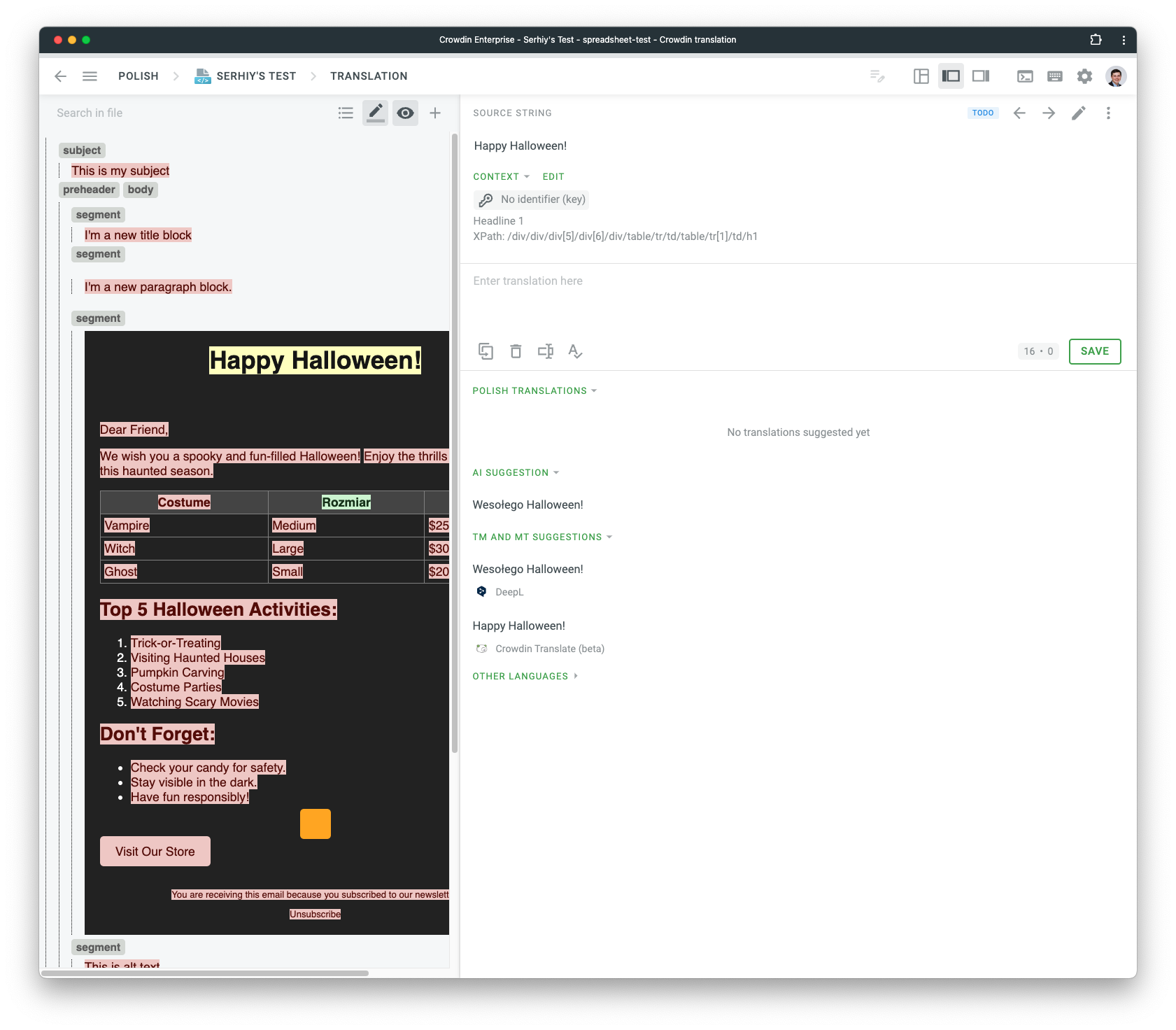Collapse the AI Suggestion section
The height and width of the screenshot is (1030, 1176).
click(516, 473)
